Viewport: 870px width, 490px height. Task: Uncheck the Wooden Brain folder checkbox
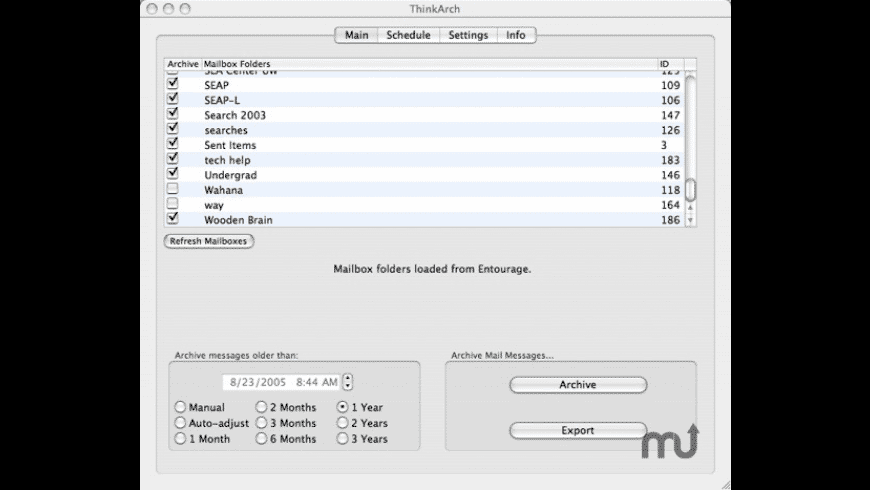173,219
